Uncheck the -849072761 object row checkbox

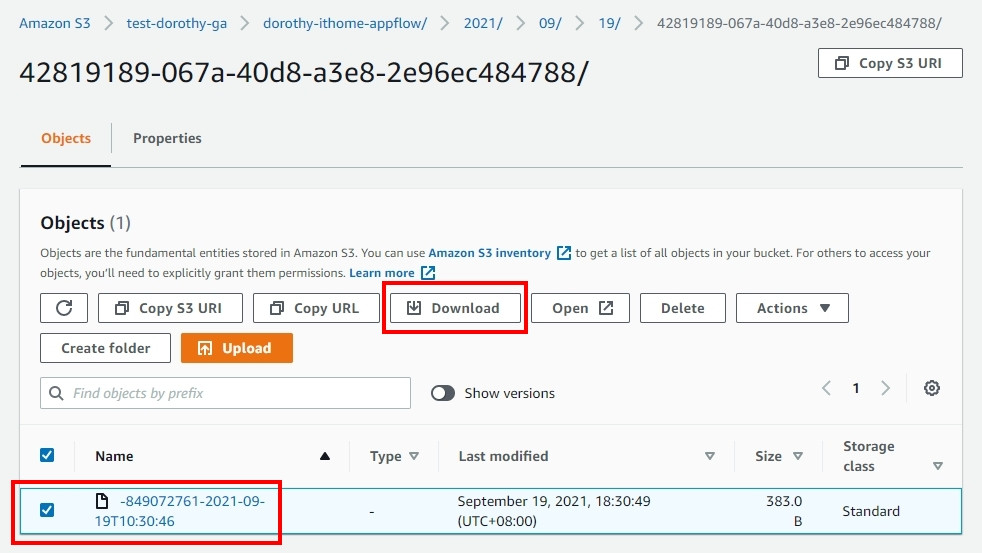pos(47,510)
